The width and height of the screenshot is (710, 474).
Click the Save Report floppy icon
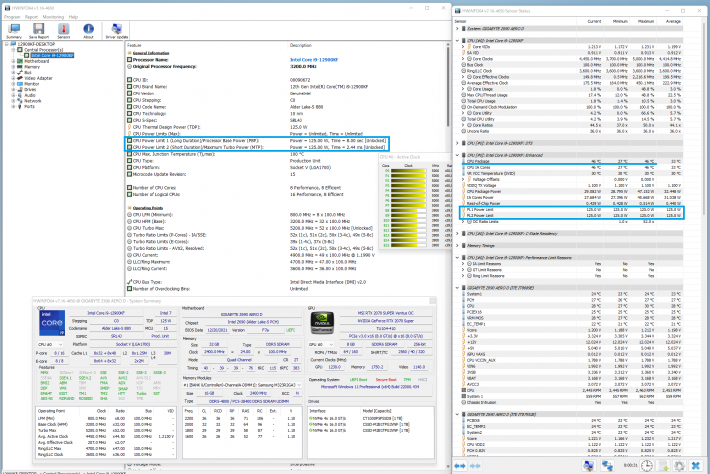coord(41,30)
